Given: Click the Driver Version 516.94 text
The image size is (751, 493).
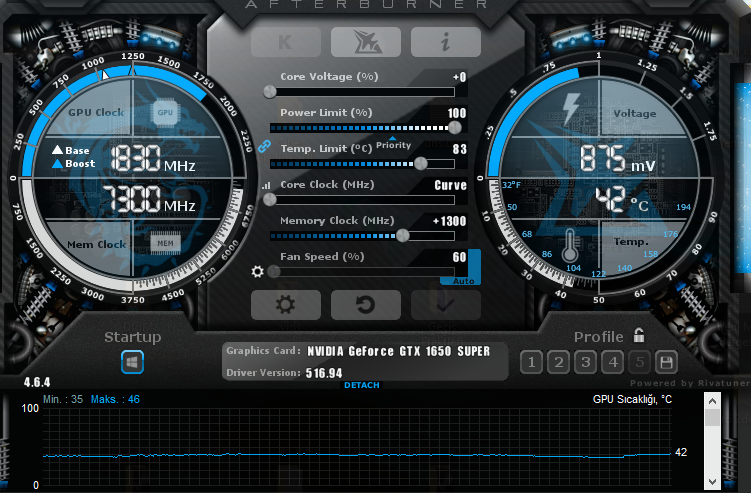Looking at the screenshot, I should [324, 373].
